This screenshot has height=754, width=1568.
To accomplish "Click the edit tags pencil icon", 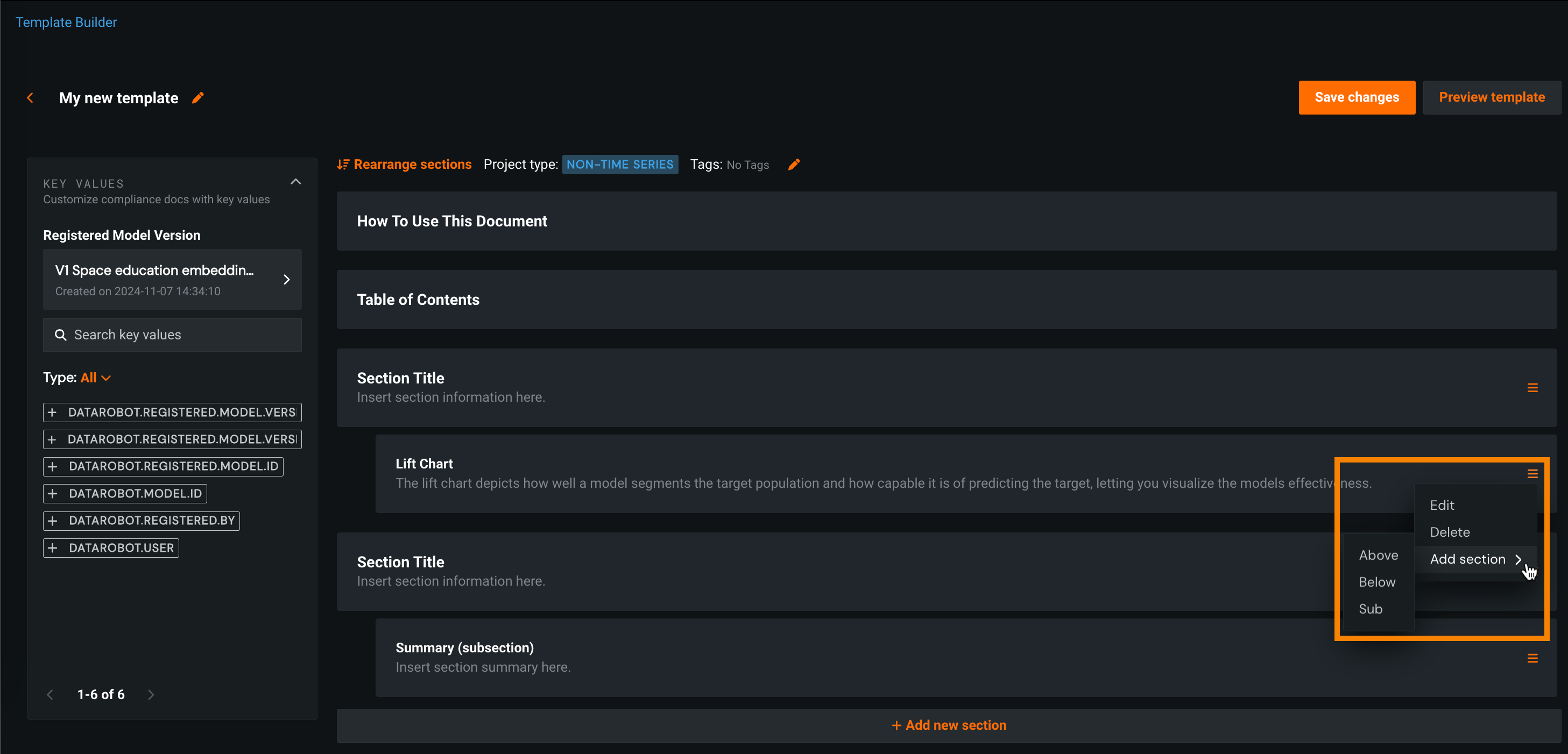I will 794,165.
